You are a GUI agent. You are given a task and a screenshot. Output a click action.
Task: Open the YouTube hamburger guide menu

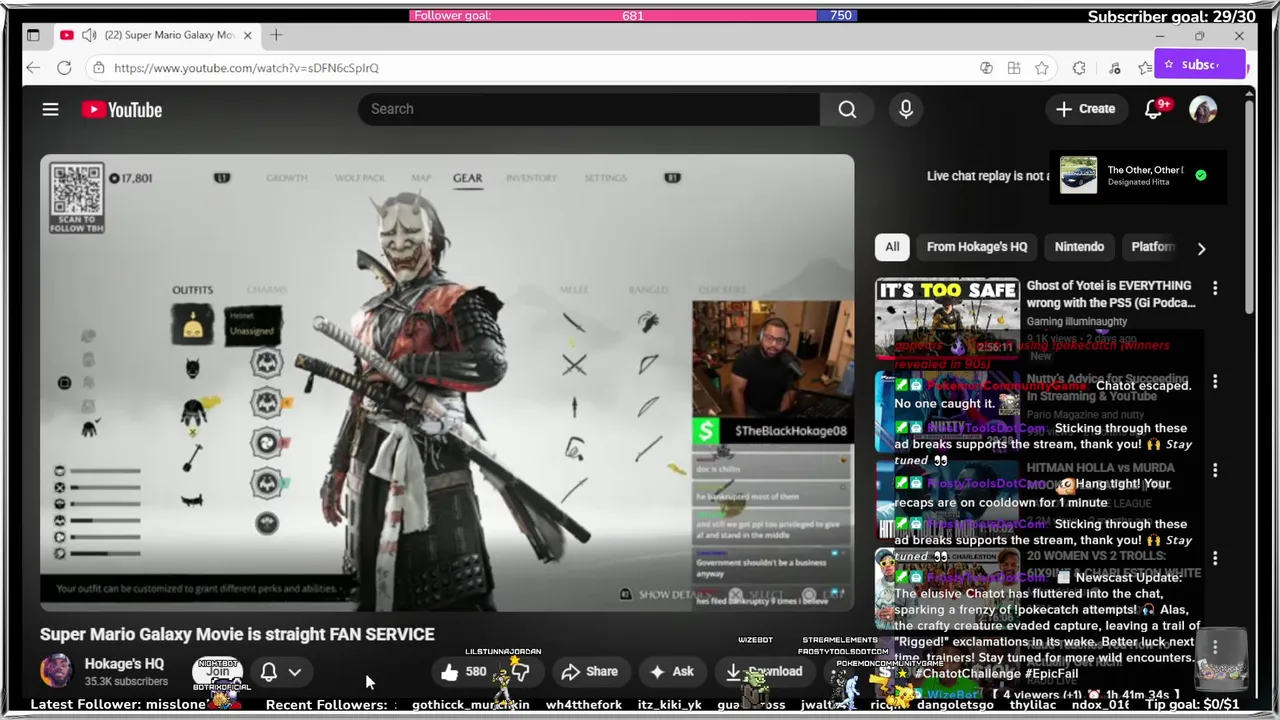pyautogui.click(x=50, y=109)
